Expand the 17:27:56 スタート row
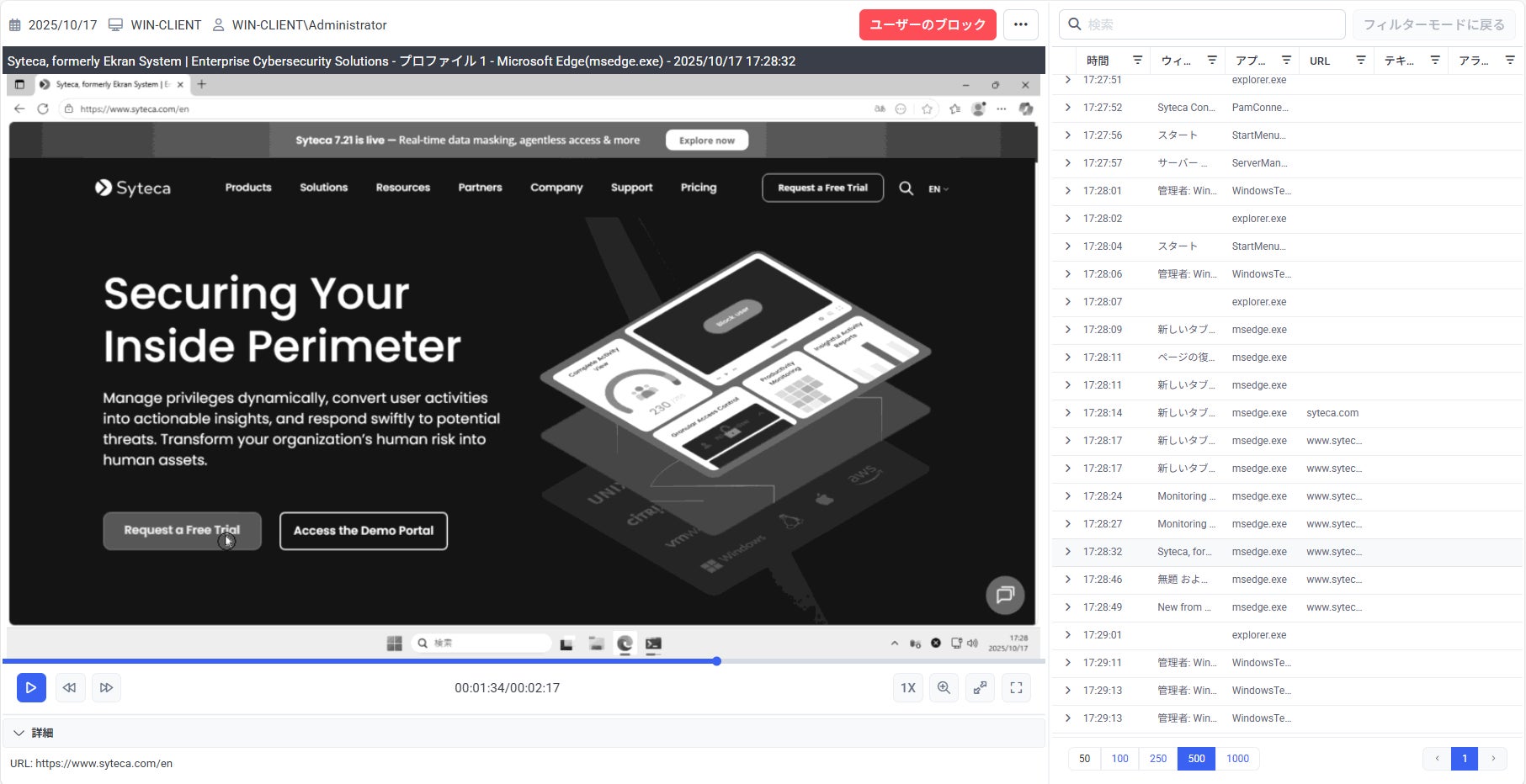The height and width of the screenshot is (784, 1526). click(x=1068, y=135)
